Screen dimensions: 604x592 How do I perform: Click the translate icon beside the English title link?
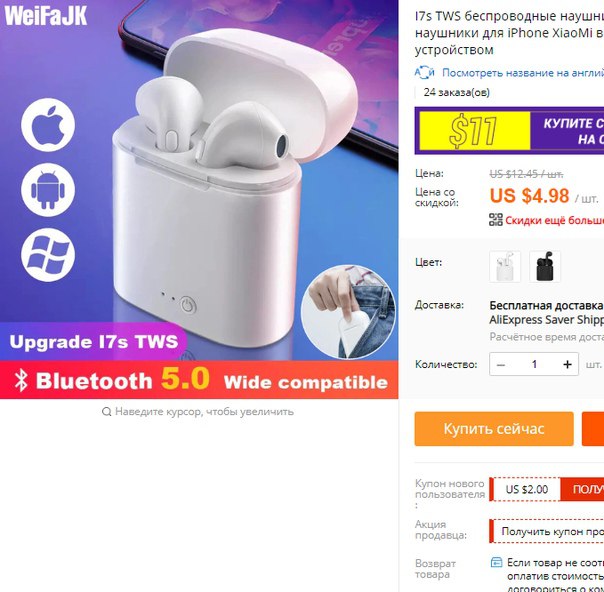click(424, 72)
